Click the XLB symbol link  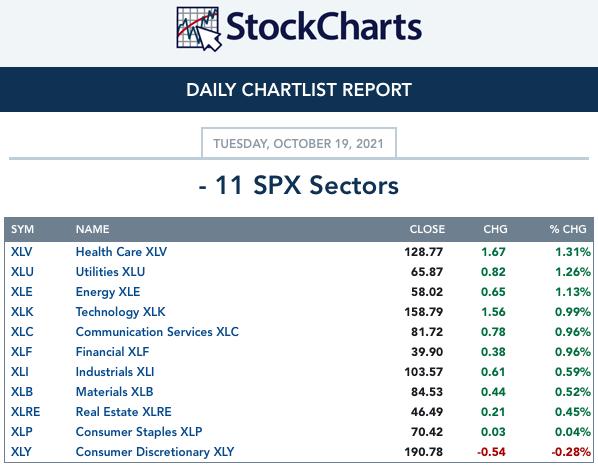click(22, 392)
